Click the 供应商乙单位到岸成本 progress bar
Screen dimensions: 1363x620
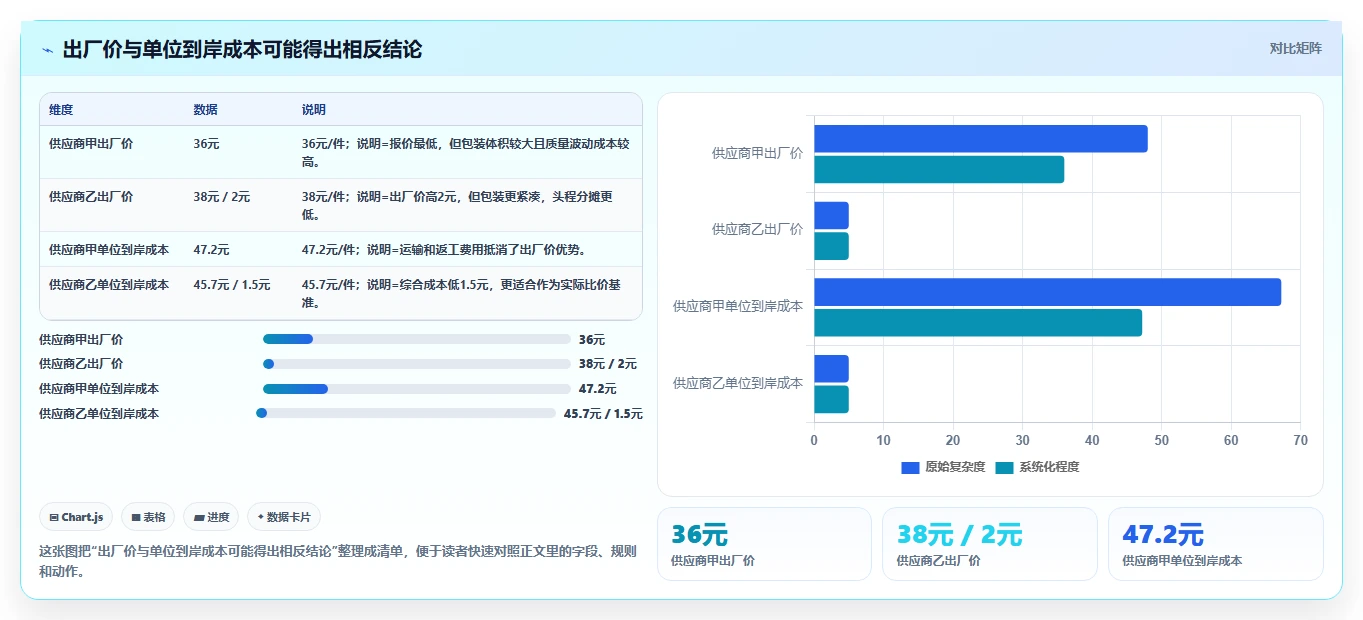[406, 413]
